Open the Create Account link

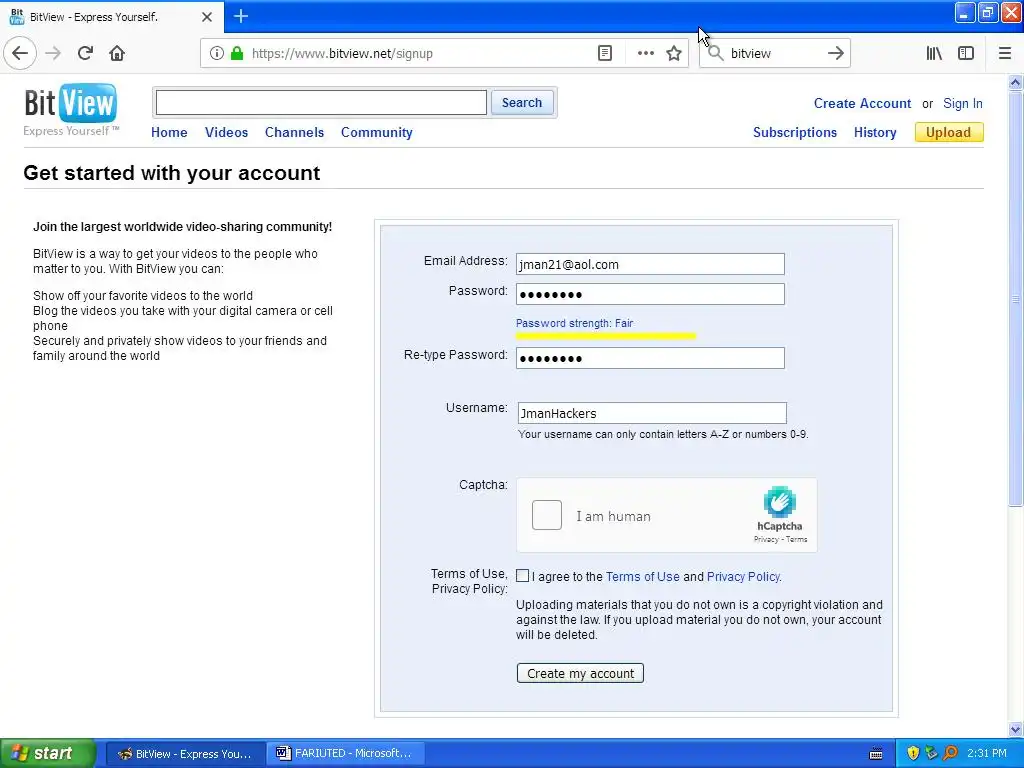pos(862,103)
